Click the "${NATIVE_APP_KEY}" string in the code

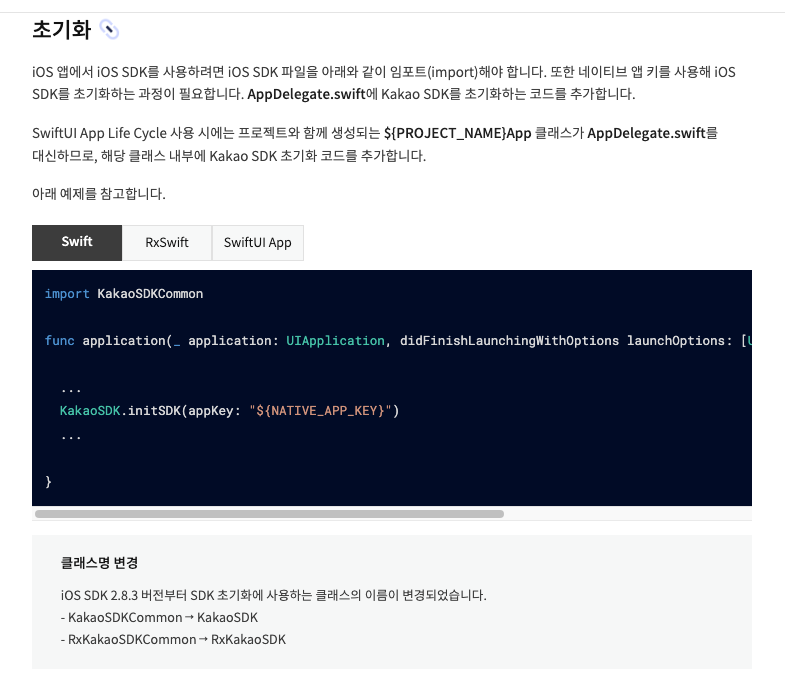click(x=320, y=411)
